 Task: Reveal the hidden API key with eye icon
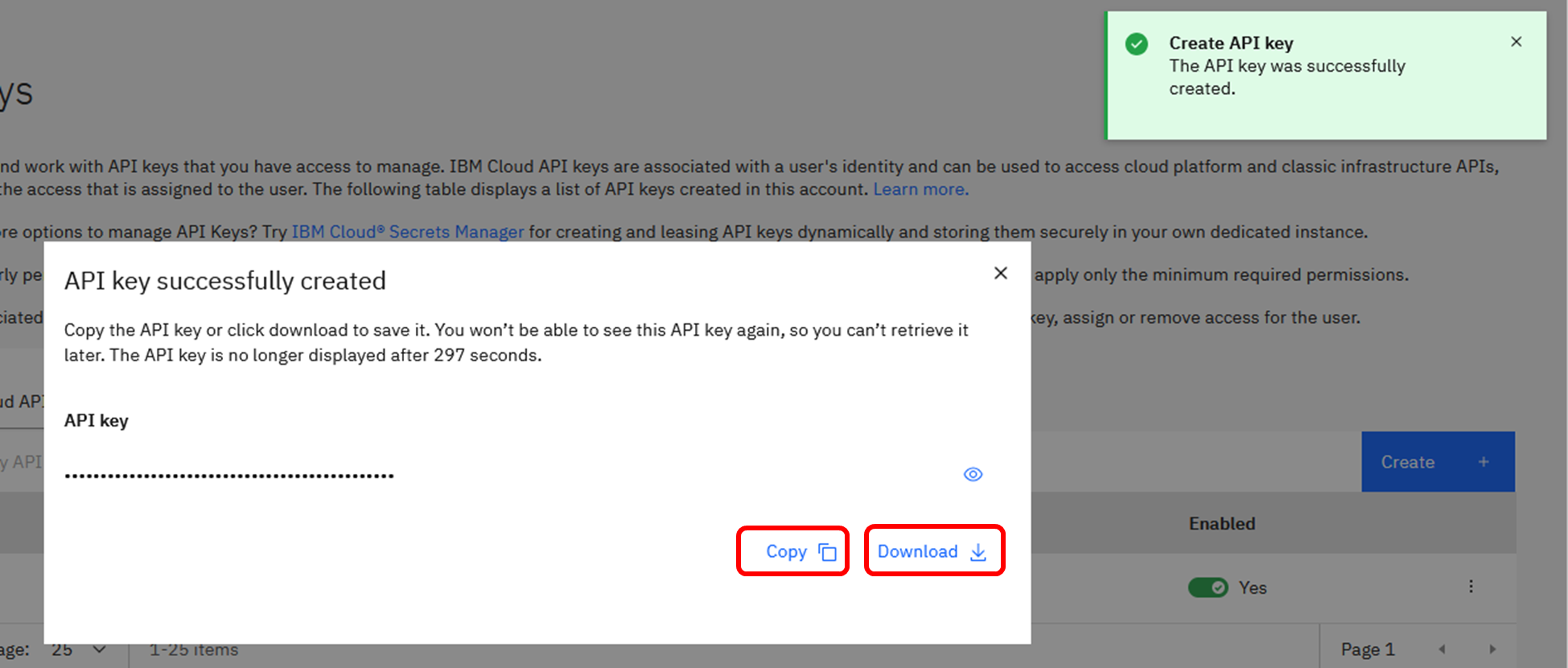point(973,474)
